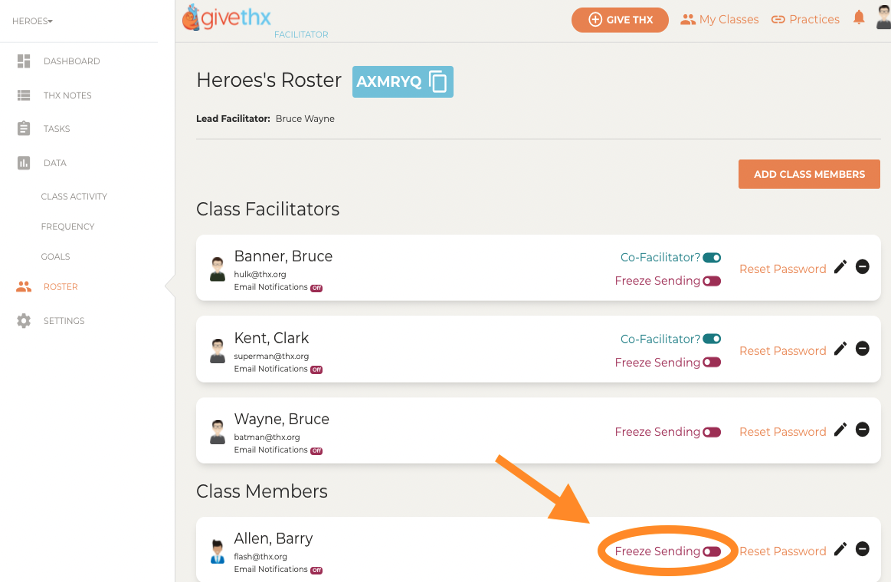Click the Give THX button
The image size is (892, 582).
[x=620, y=20]
